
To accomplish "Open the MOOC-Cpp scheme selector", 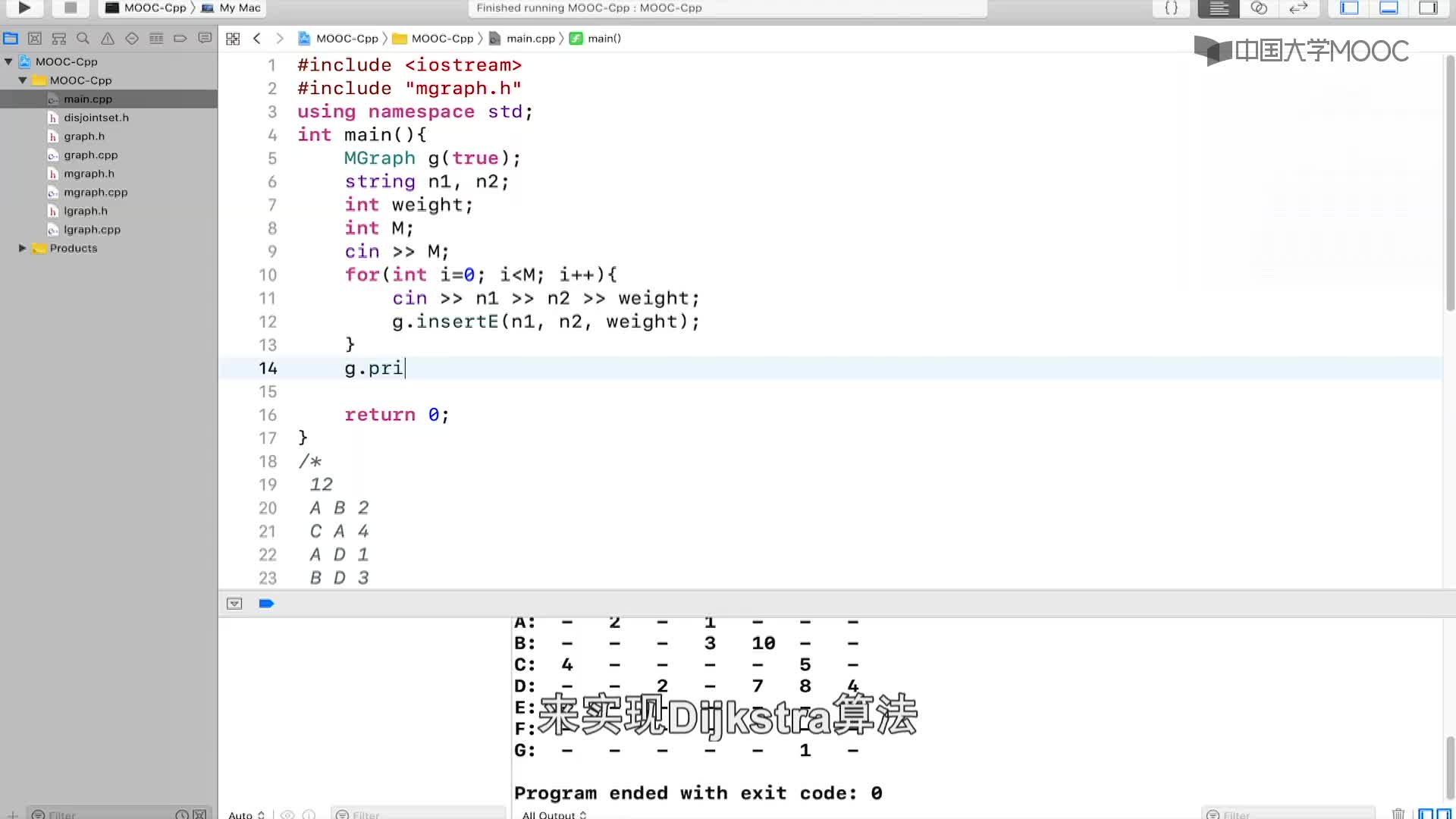I will tap(146, 8).
